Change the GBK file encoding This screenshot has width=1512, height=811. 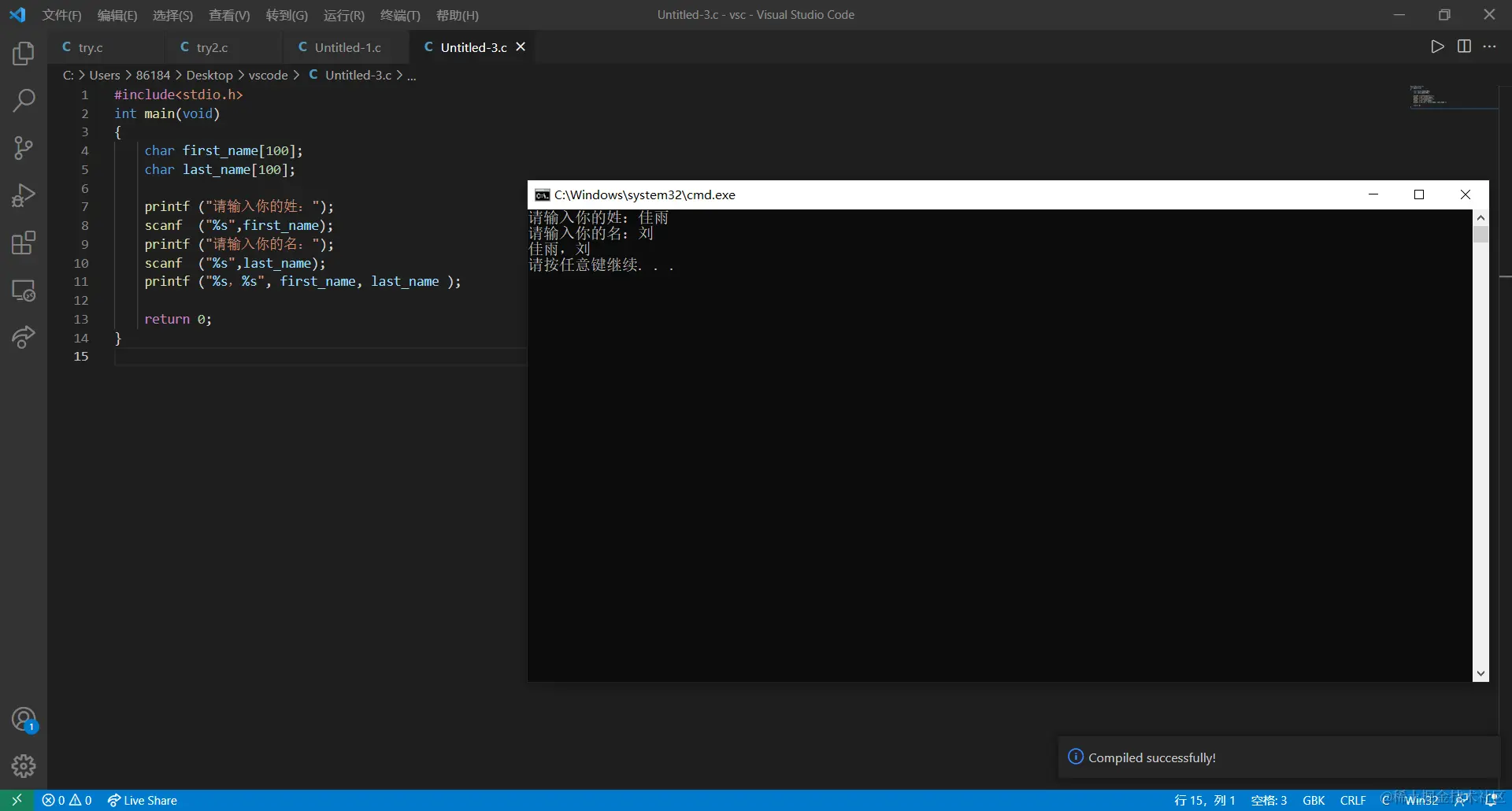coord(1314,800)
